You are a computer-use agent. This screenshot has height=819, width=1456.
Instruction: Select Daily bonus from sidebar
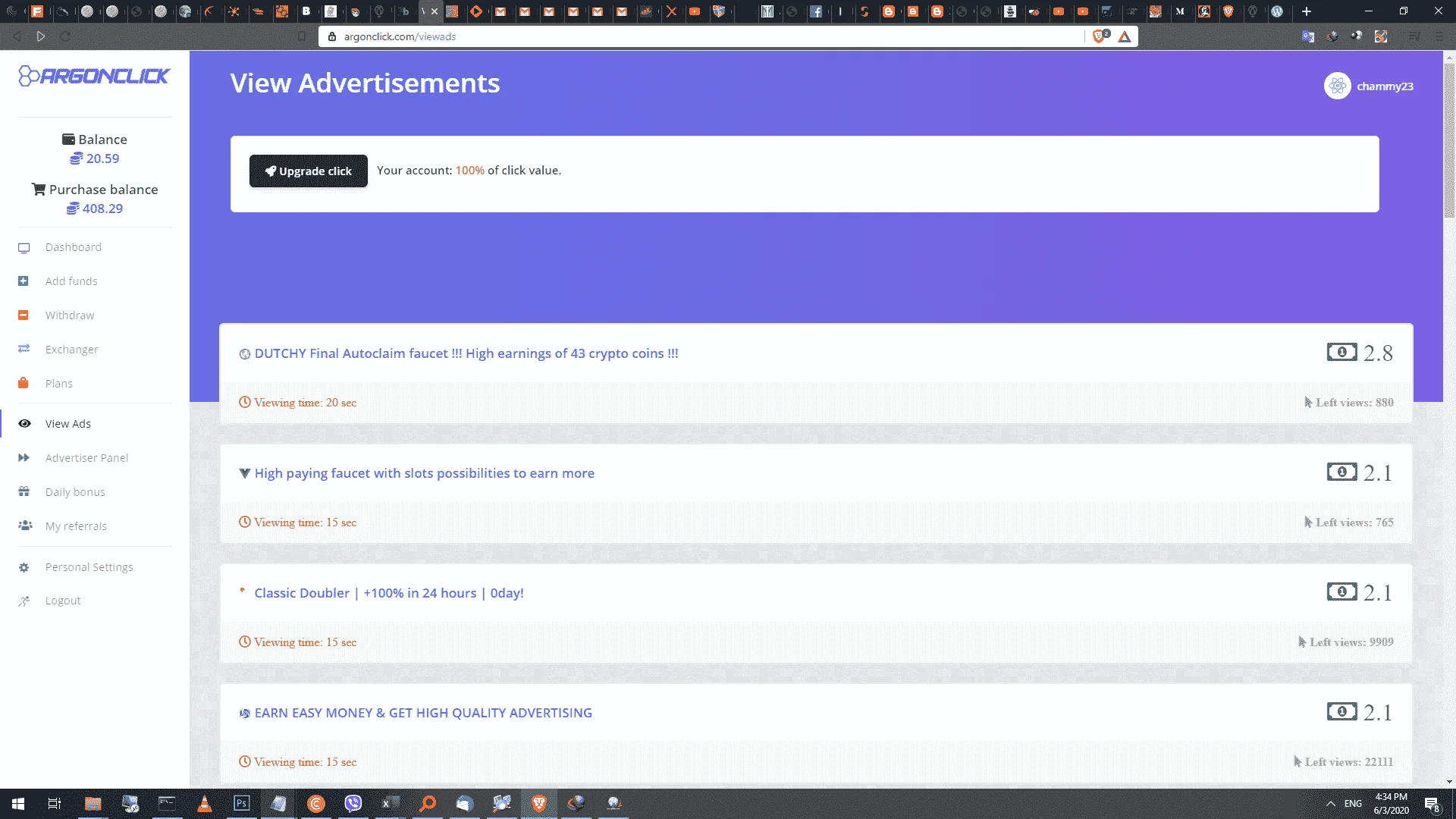click(x=75, y=492)
